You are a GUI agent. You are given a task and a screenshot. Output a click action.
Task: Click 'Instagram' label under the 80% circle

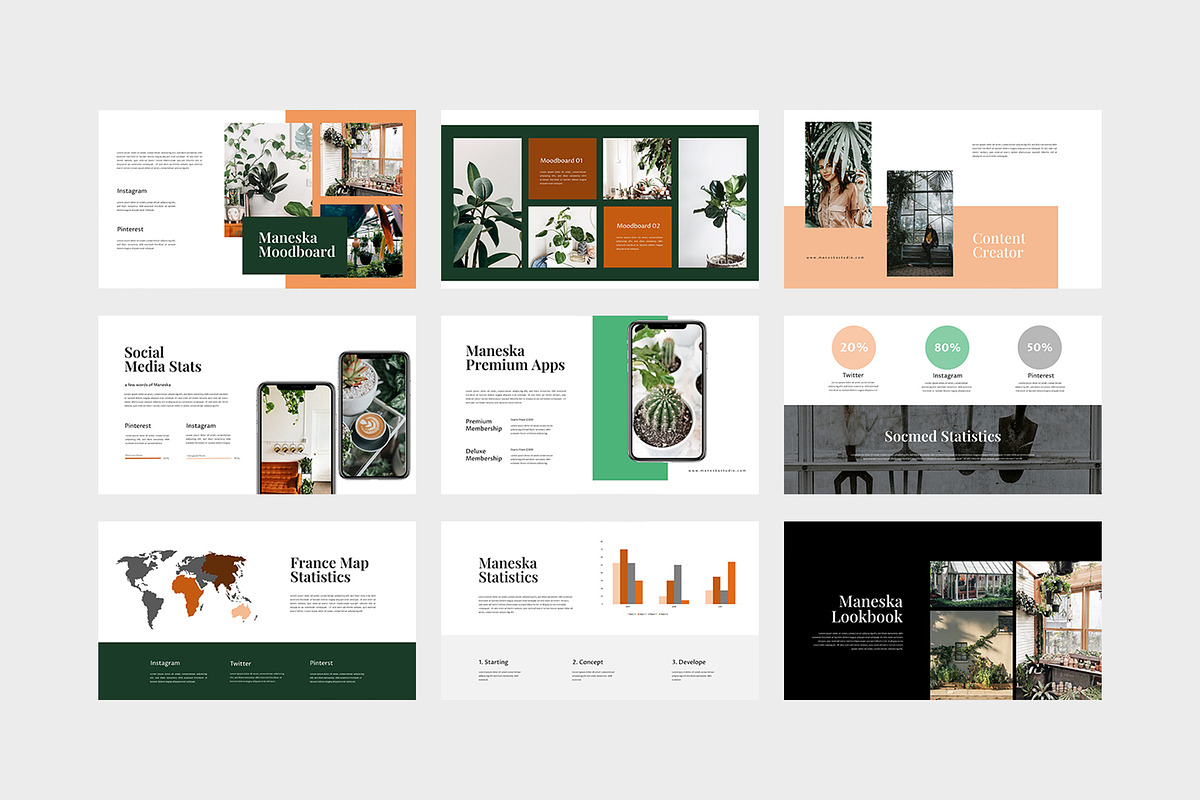(947, 376)
